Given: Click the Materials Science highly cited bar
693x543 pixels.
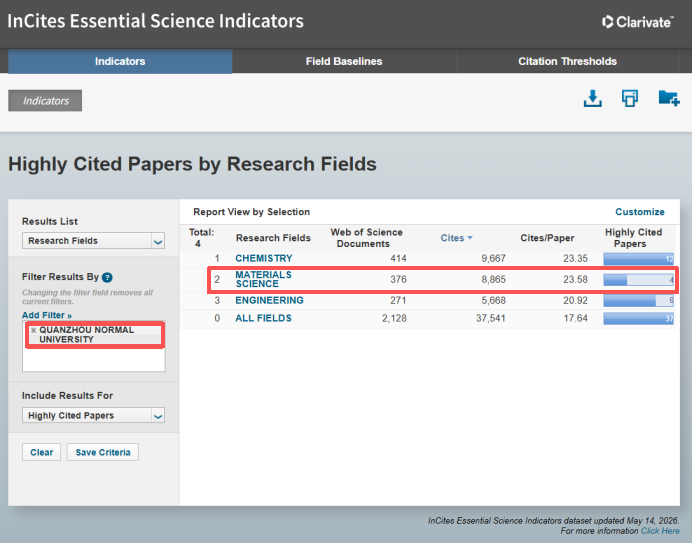Looking at the screenshot, I should (639, 280).
